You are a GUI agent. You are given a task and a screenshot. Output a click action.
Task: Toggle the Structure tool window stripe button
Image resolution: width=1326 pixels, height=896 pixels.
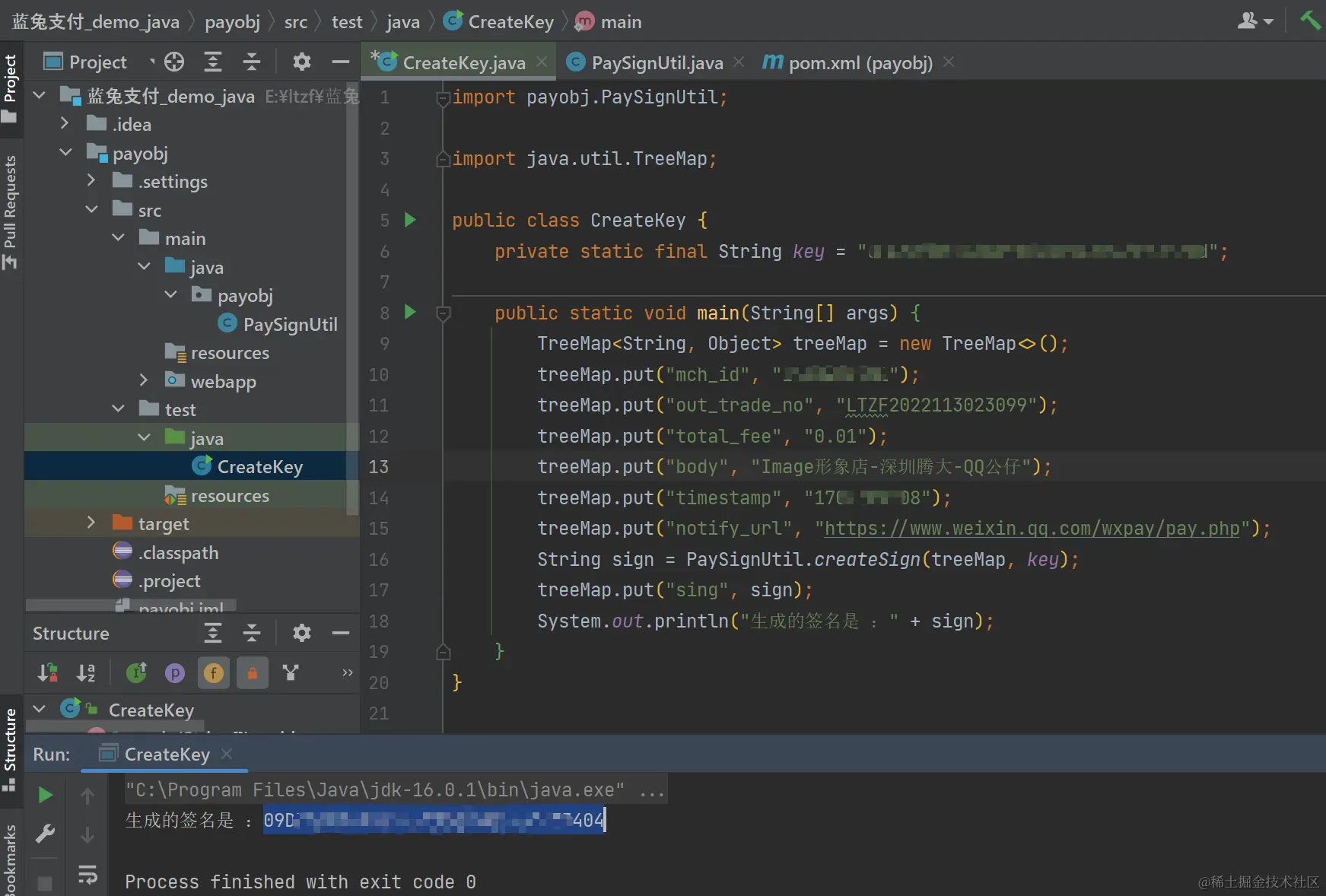click(x=10, y=750)
